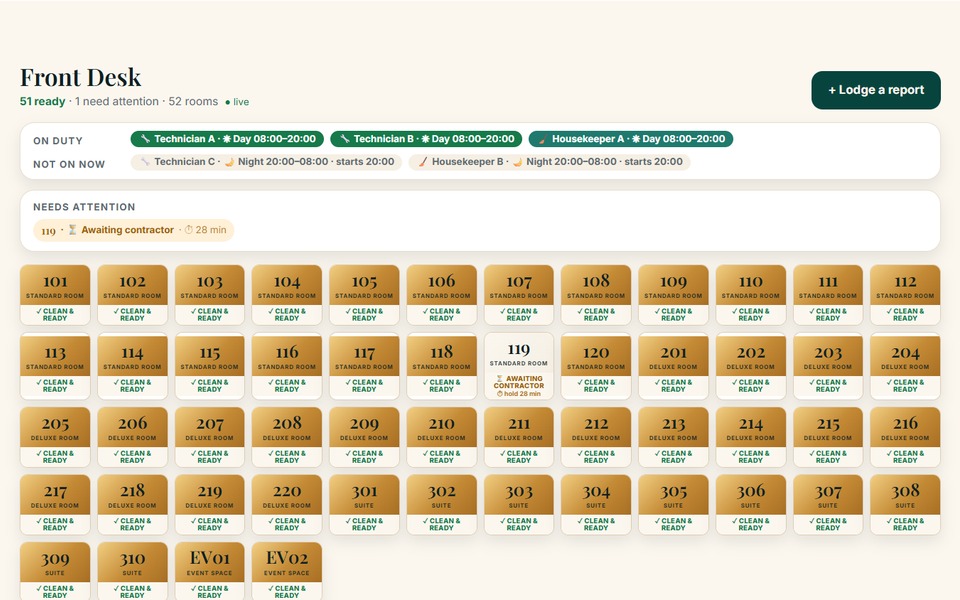Click the wrench icon beside Technician B
The height and width of the screenshot is (600, 960).
[345, 139]
